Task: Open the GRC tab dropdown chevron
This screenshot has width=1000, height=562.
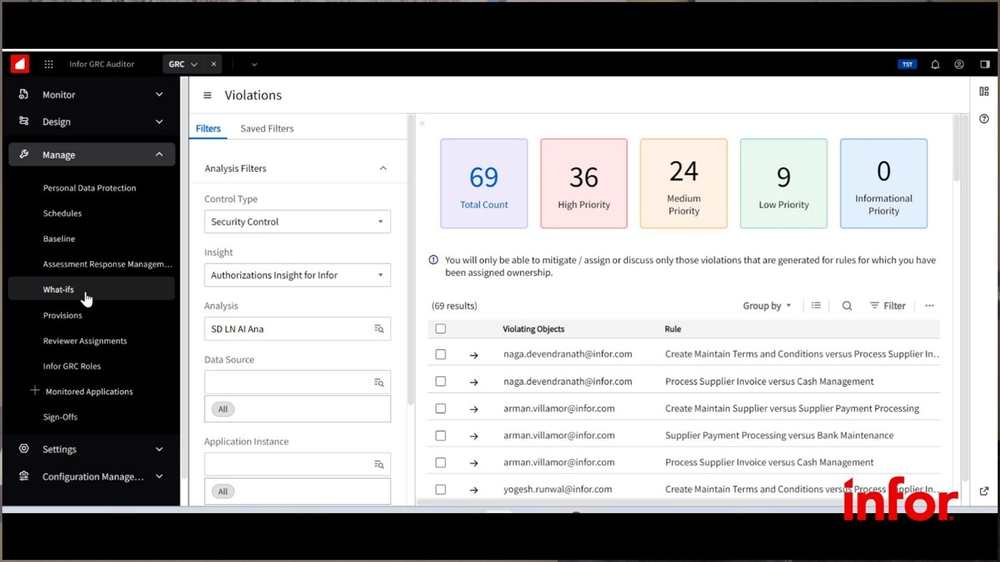Action: point(194,64)
